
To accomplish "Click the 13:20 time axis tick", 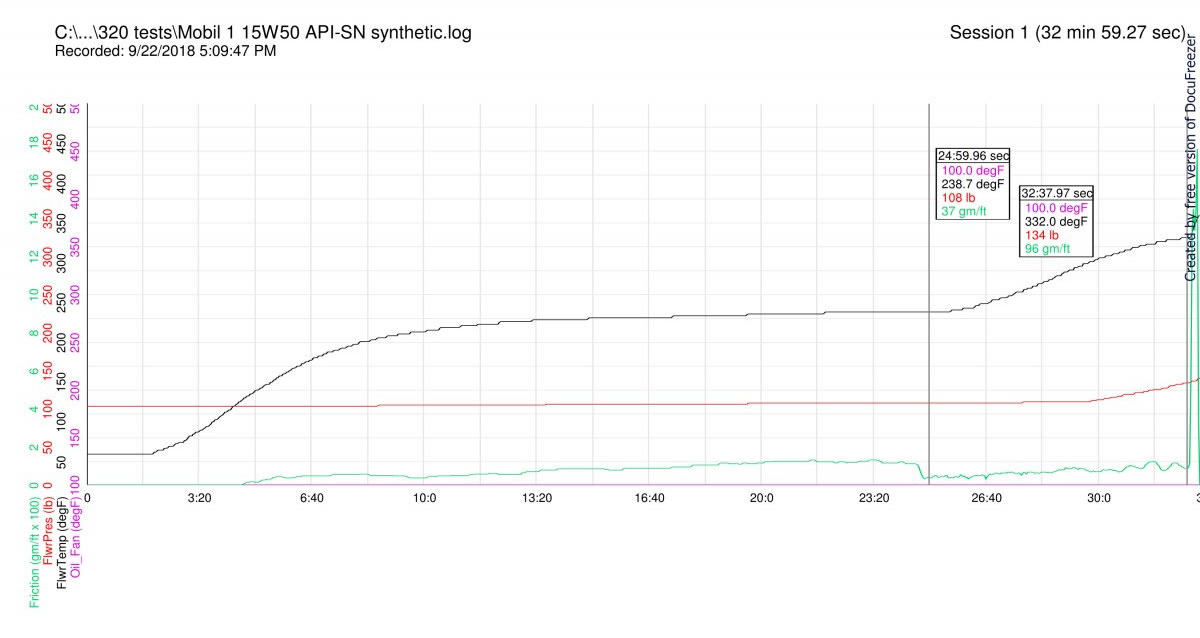I will pyautogui.click(x=537, y=497).
